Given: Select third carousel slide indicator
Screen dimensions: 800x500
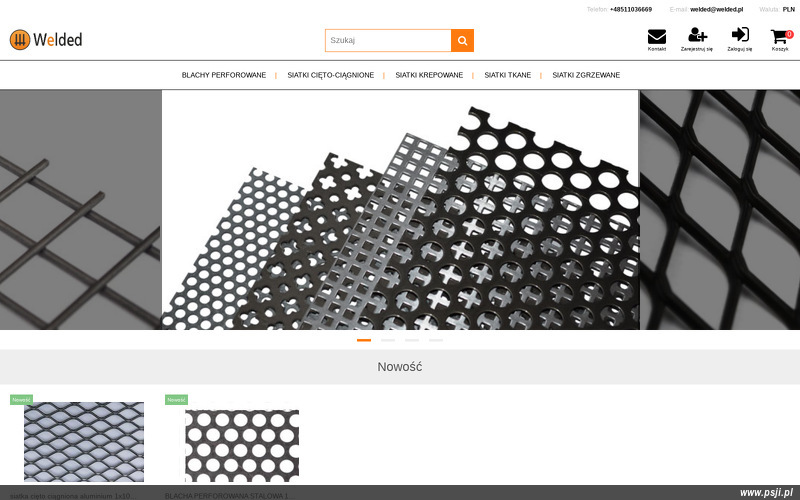Looking at the screenshot, I should coord(412,340).
